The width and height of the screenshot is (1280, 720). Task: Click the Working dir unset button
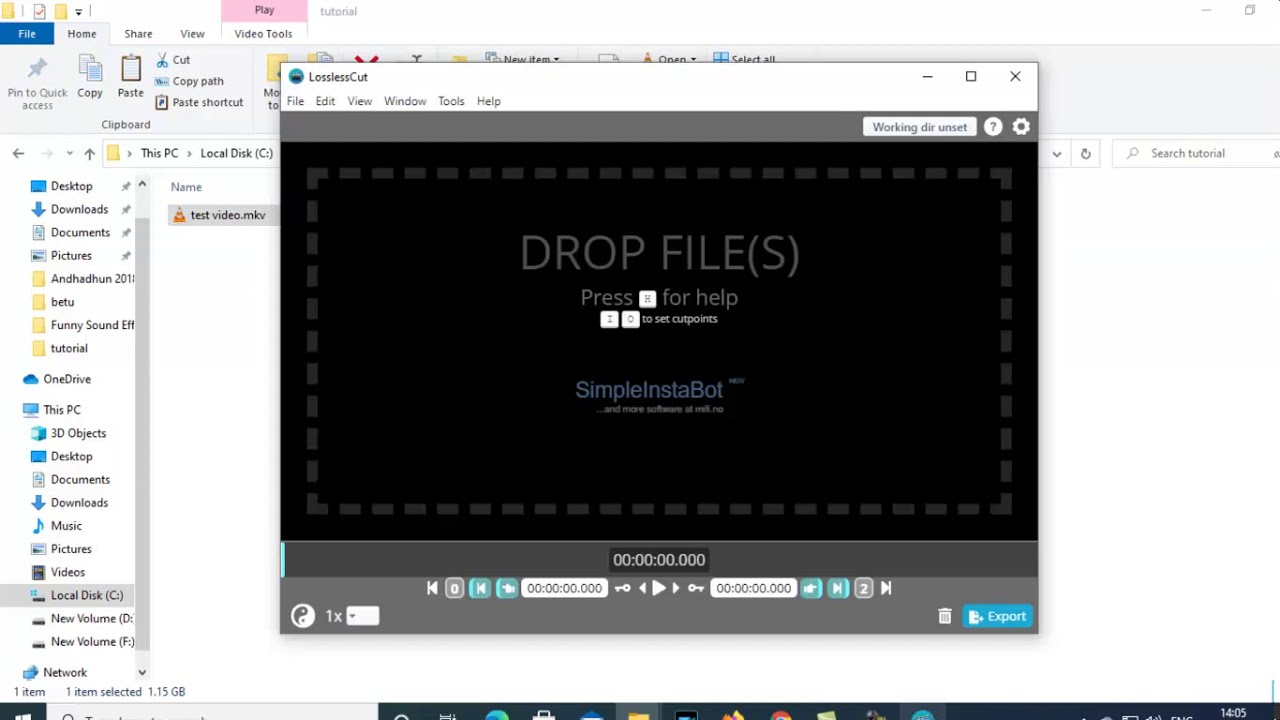pos(919,127)
